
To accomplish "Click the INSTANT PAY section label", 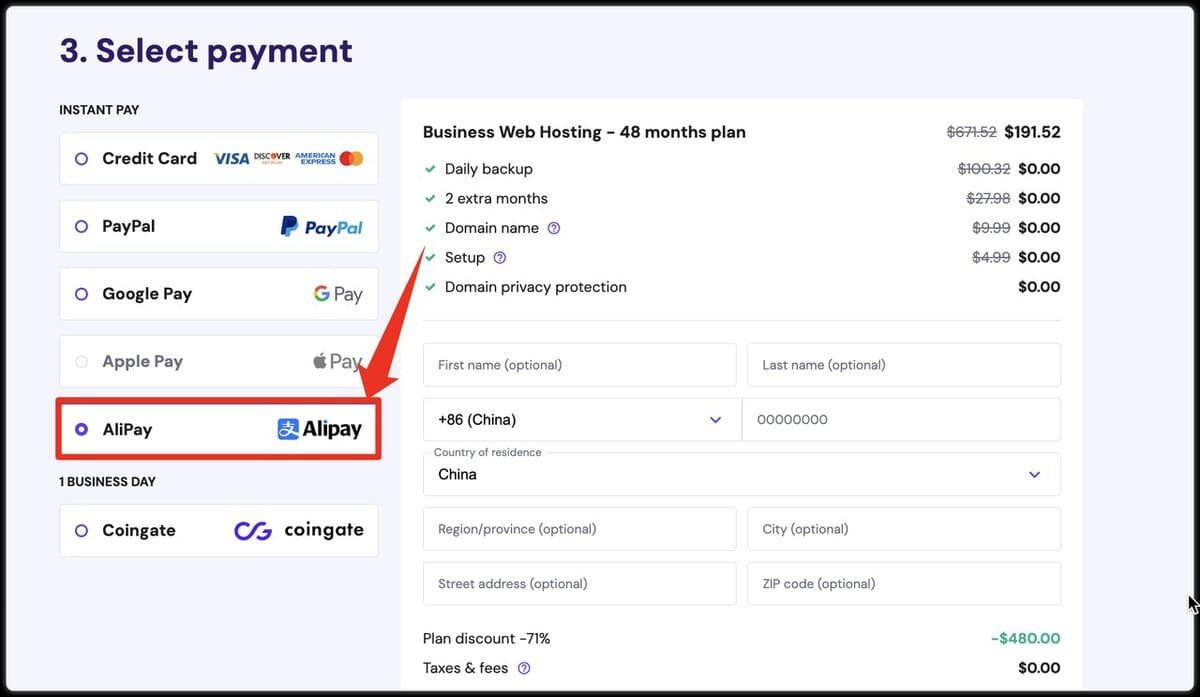I will coord(99,110).
